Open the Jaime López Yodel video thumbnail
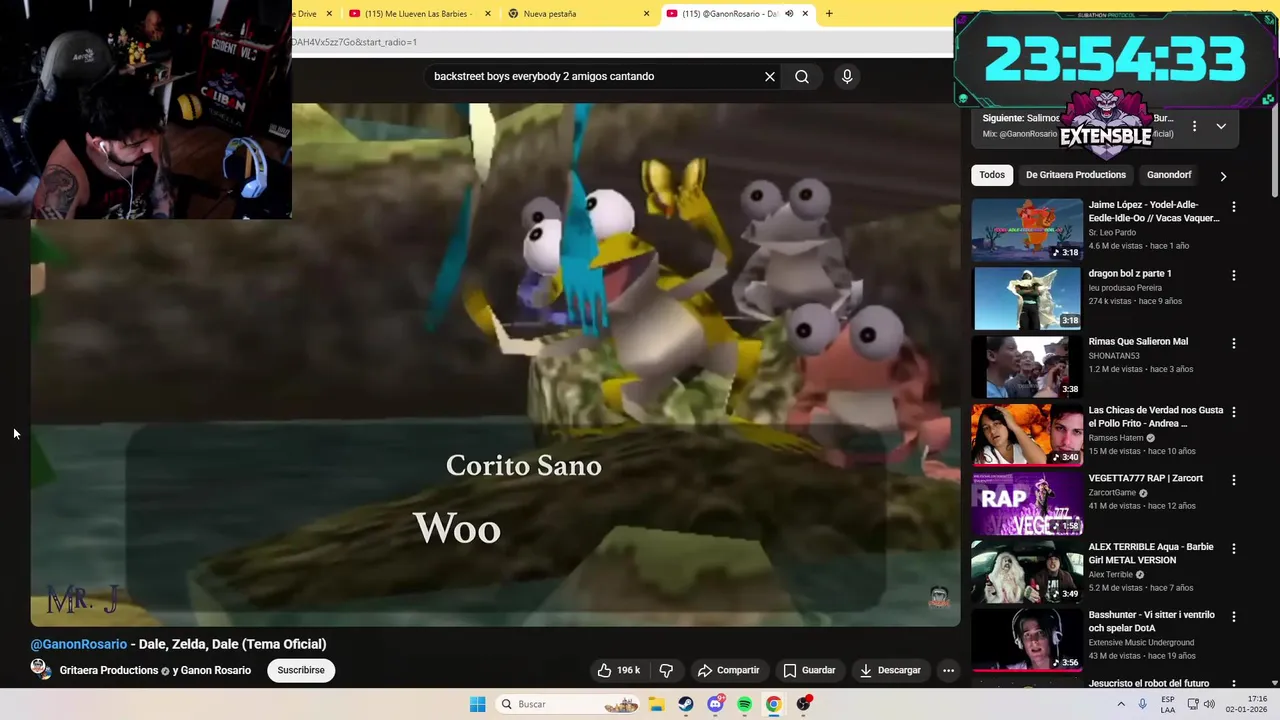Screen dimensions: 1280x720 [1027, 229]
